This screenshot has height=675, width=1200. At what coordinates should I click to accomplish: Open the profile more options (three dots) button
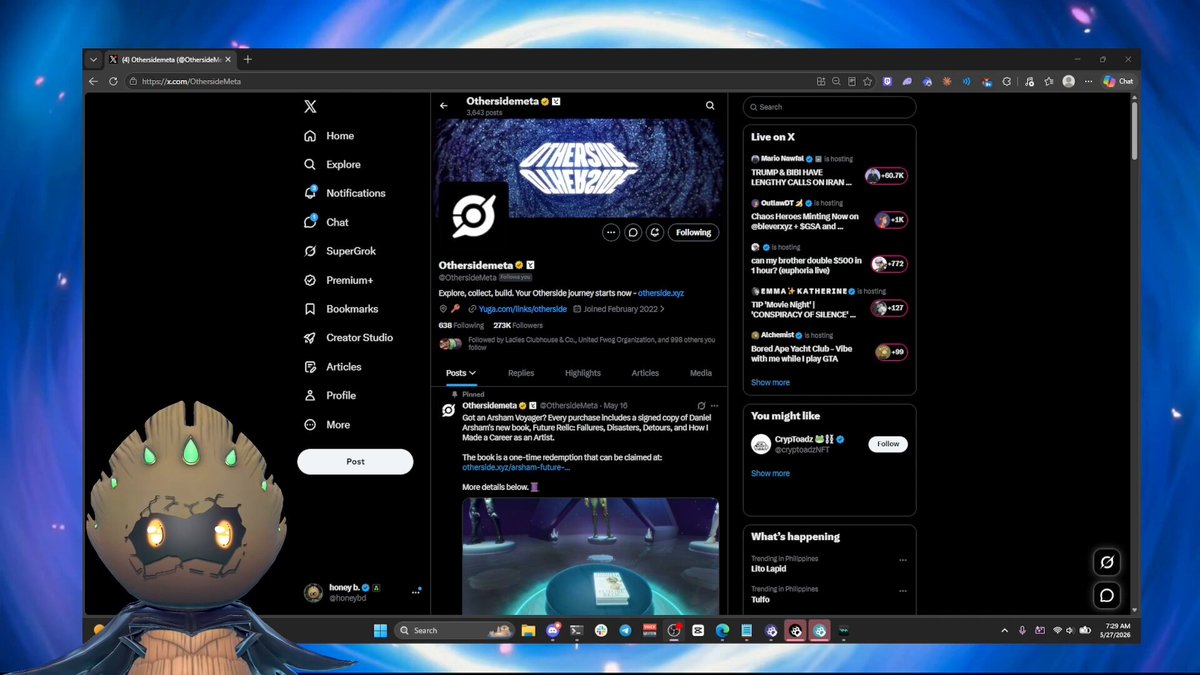611,232
